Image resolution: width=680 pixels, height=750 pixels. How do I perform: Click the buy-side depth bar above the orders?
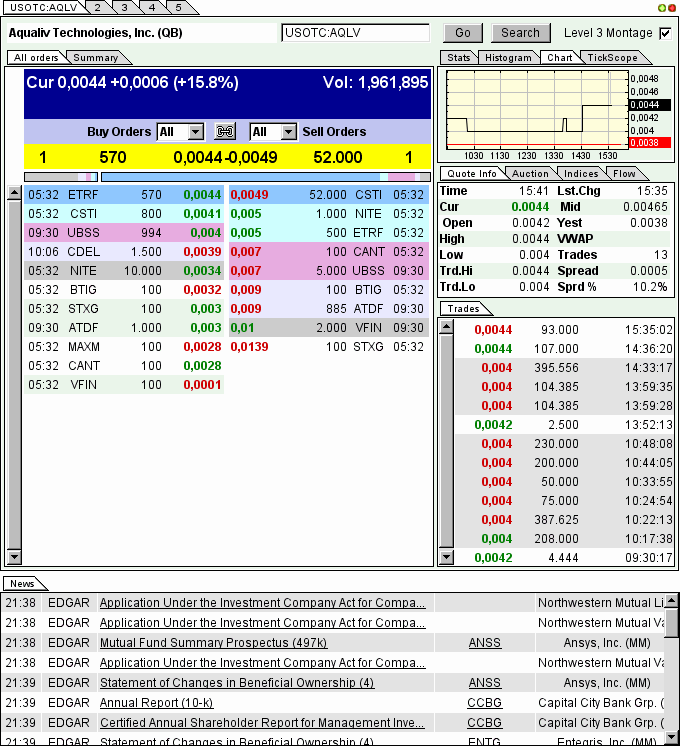(x=61, y=177)
